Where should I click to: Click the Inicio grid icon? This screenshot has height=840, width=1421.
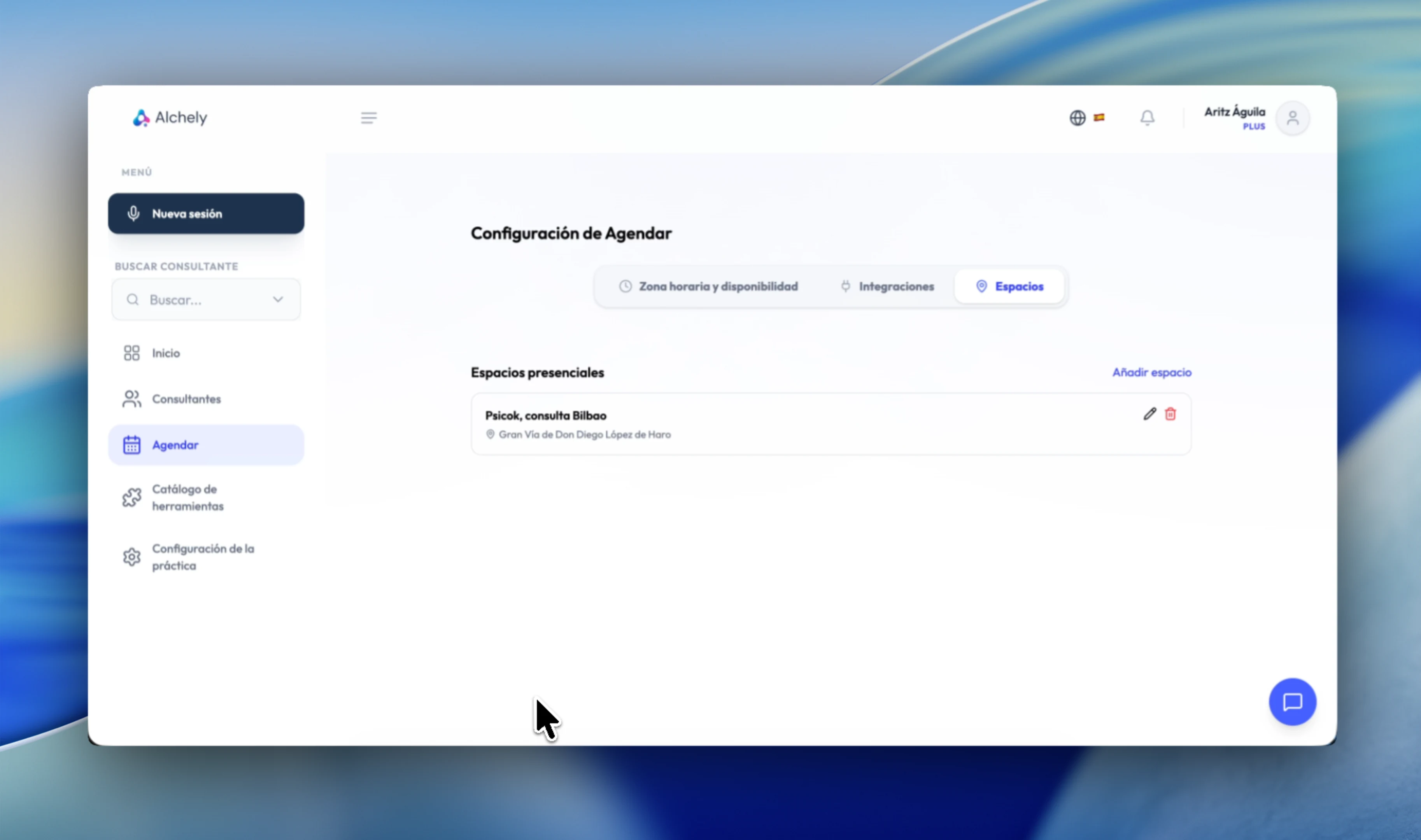pos(131,353)
